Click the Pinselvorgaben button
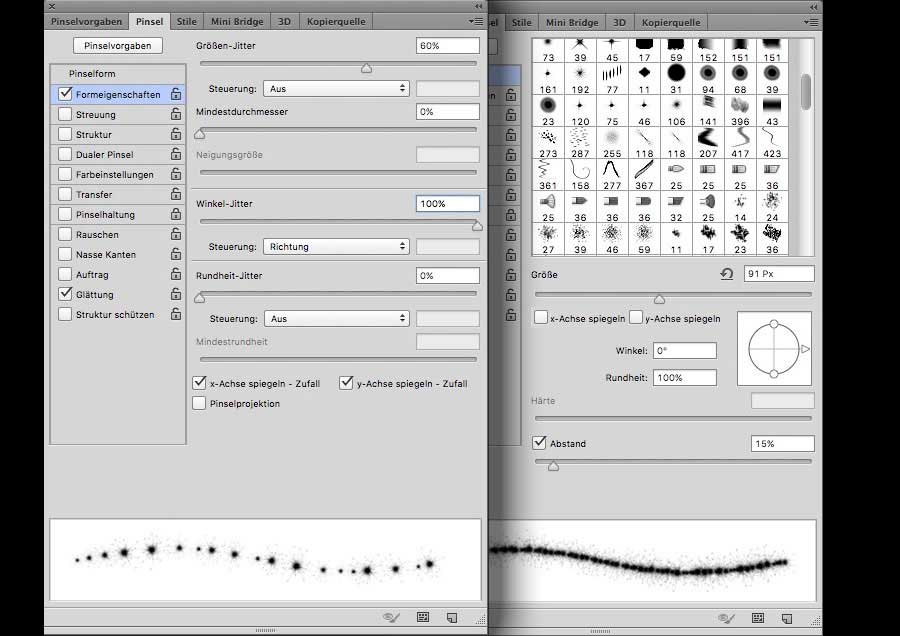This screenshot has width=900, height=636. pos(118,45)
